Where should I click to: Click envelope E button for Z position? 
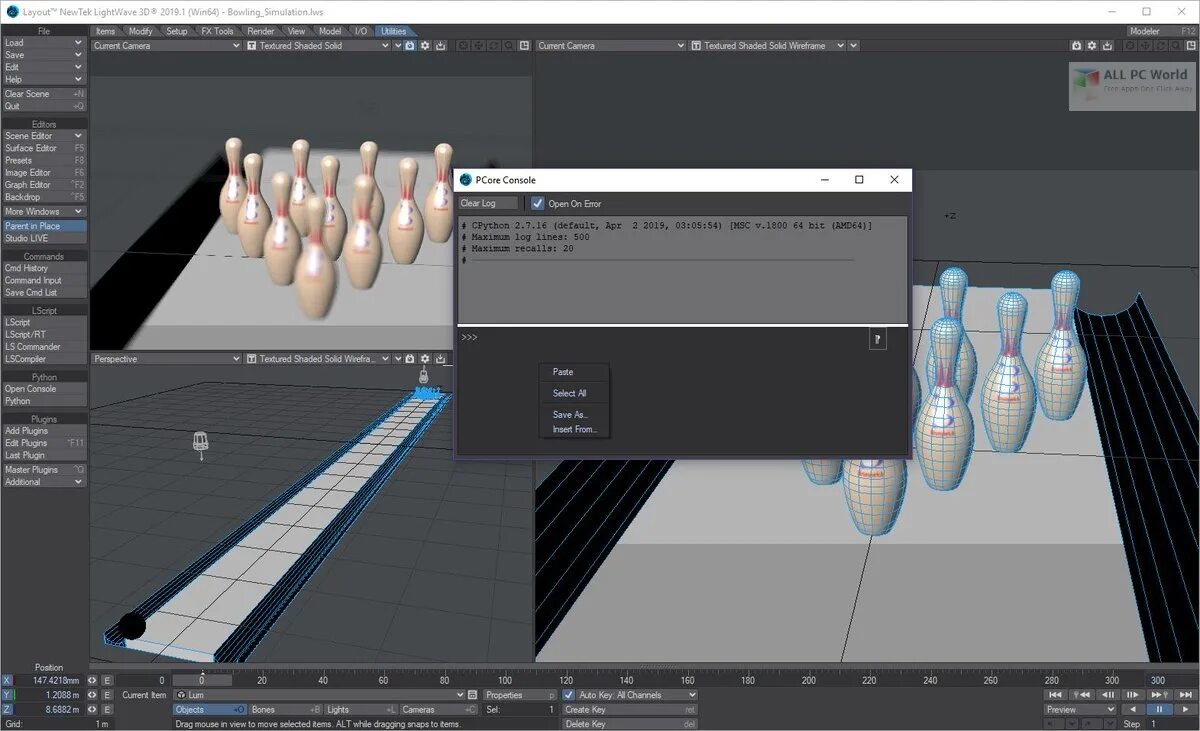point(107,709)
